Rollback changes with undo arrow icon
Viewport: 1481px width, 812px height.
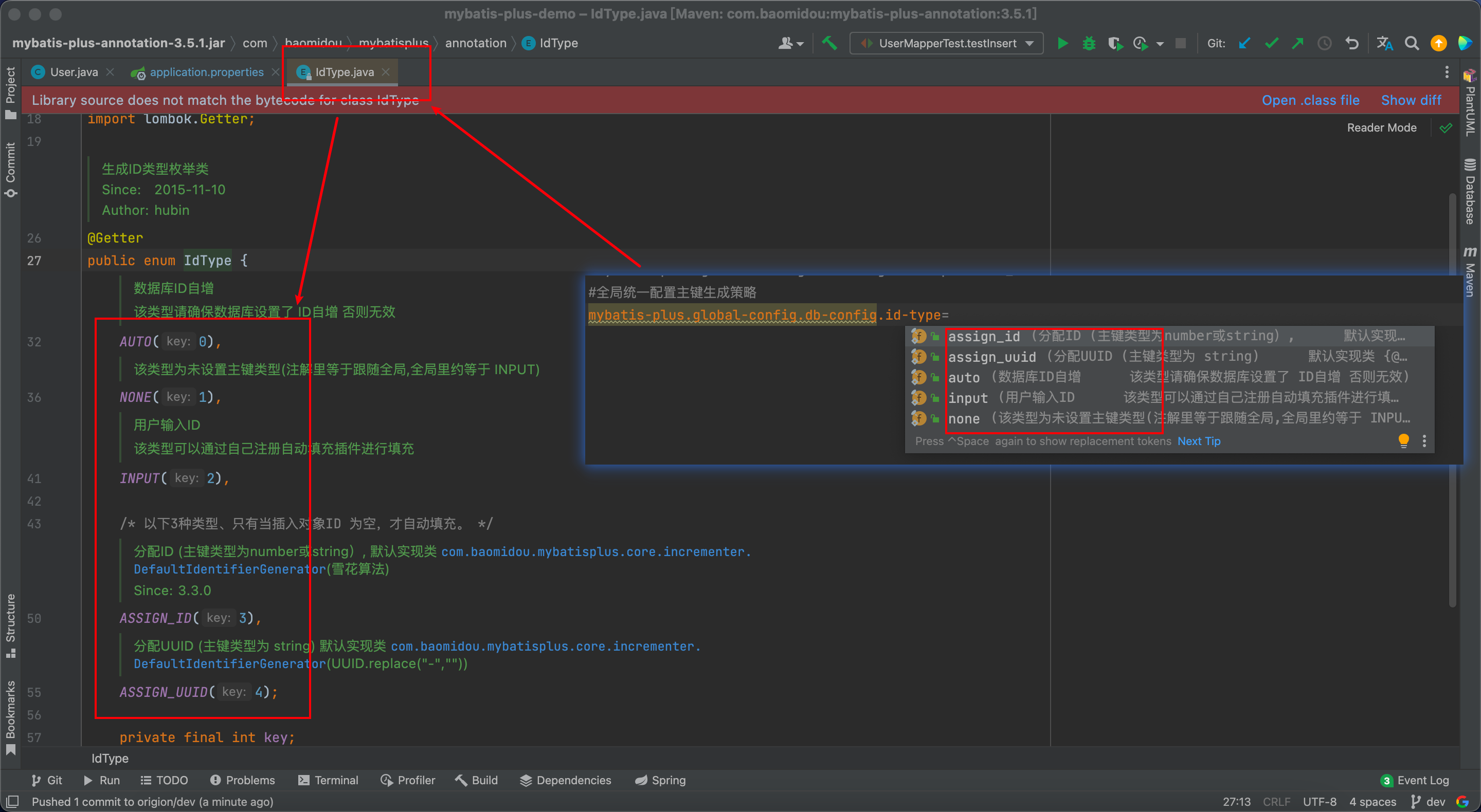click(x=1351, y=44)
